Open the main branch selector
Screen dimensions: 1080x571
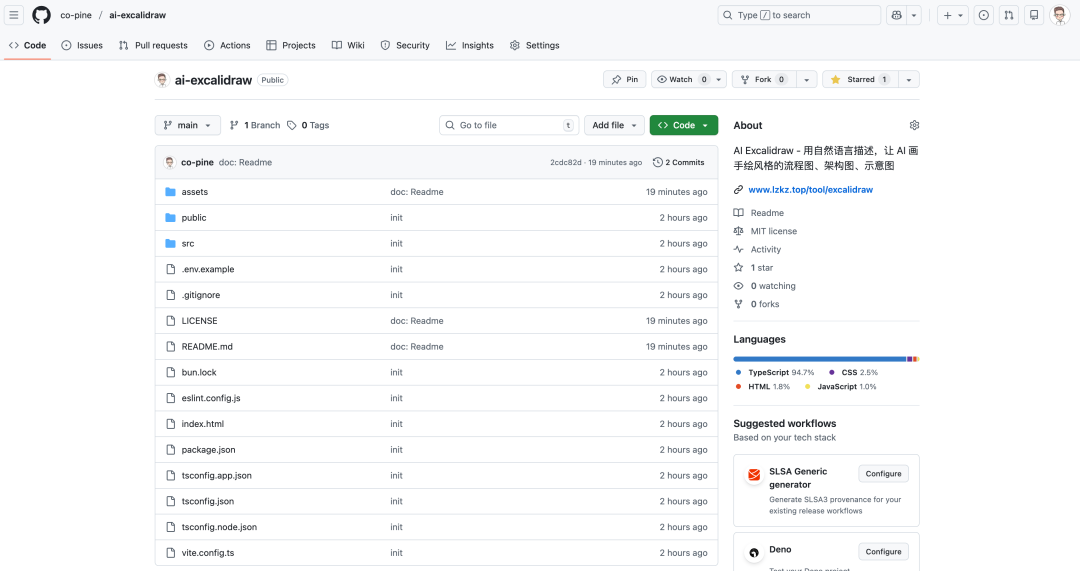[x=187, y=125]
